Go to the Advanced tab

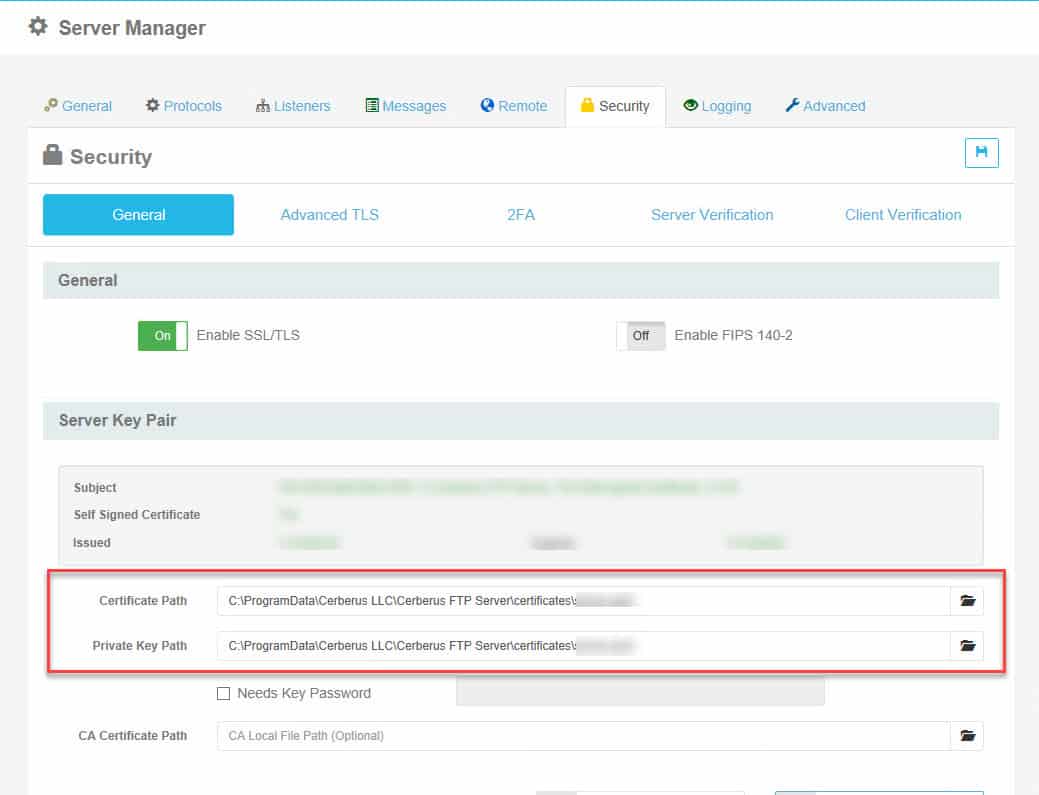(824, 106)
